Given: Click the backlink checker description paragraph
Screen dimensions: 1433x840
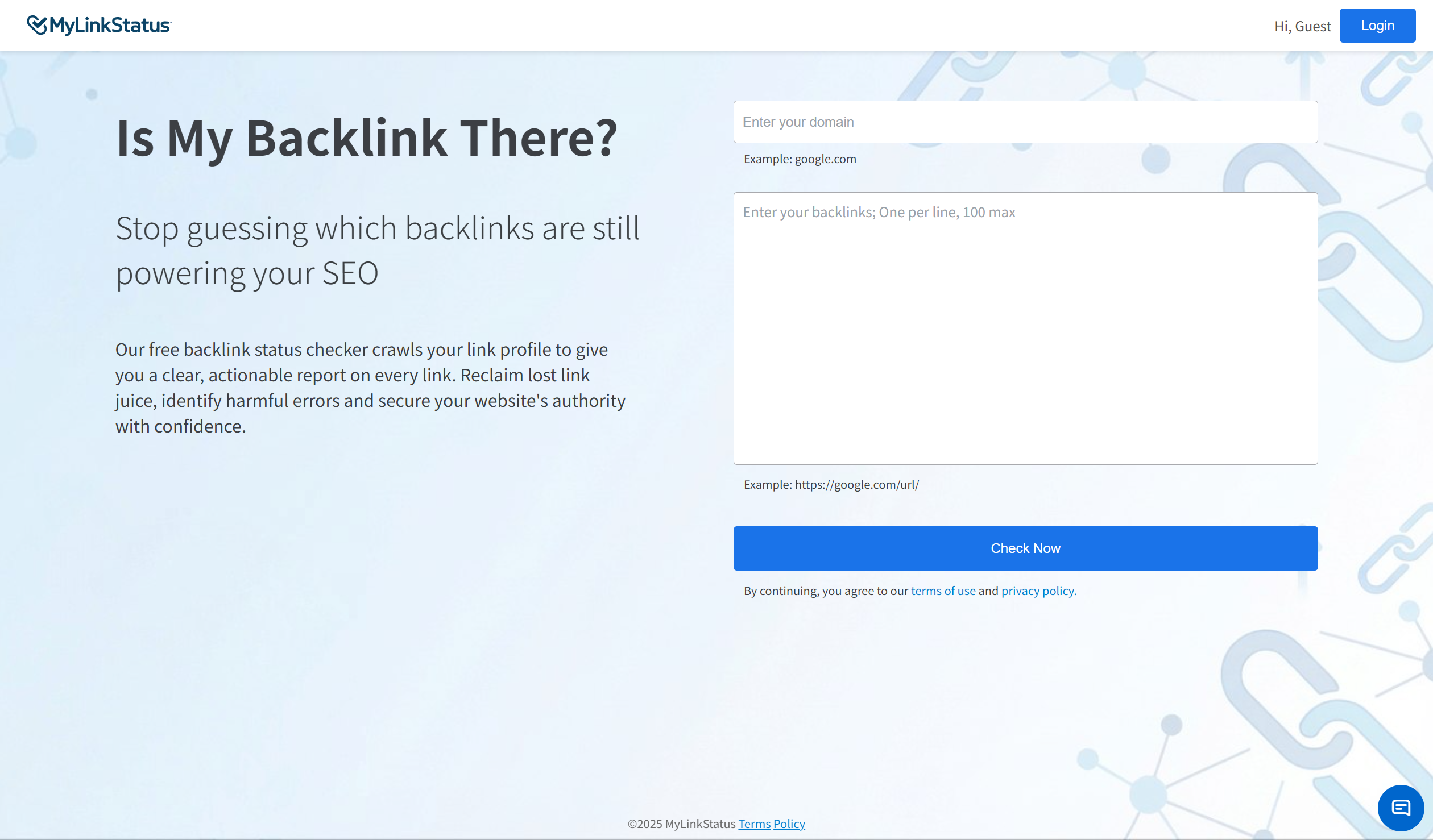Looking at the screenshot, I should 370,386.
